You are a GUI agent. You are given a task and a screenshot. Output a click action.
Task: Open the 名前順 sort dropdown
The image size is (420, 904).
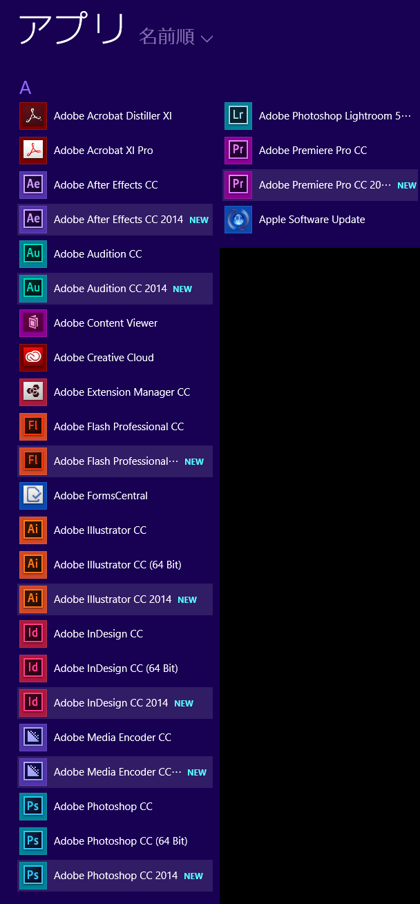pyautogui.click(x=176, y=37)
